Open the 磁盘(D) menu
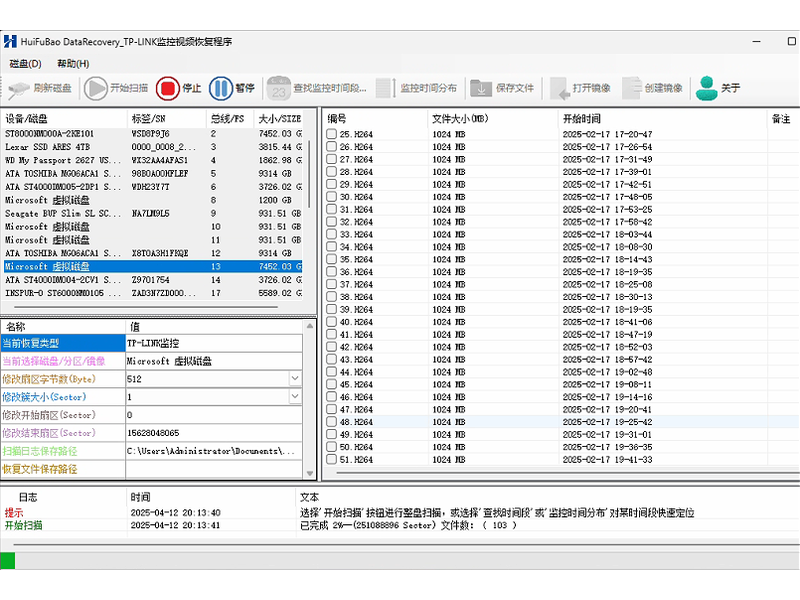Screen dimensions: 800x600 tap(26, 64)
